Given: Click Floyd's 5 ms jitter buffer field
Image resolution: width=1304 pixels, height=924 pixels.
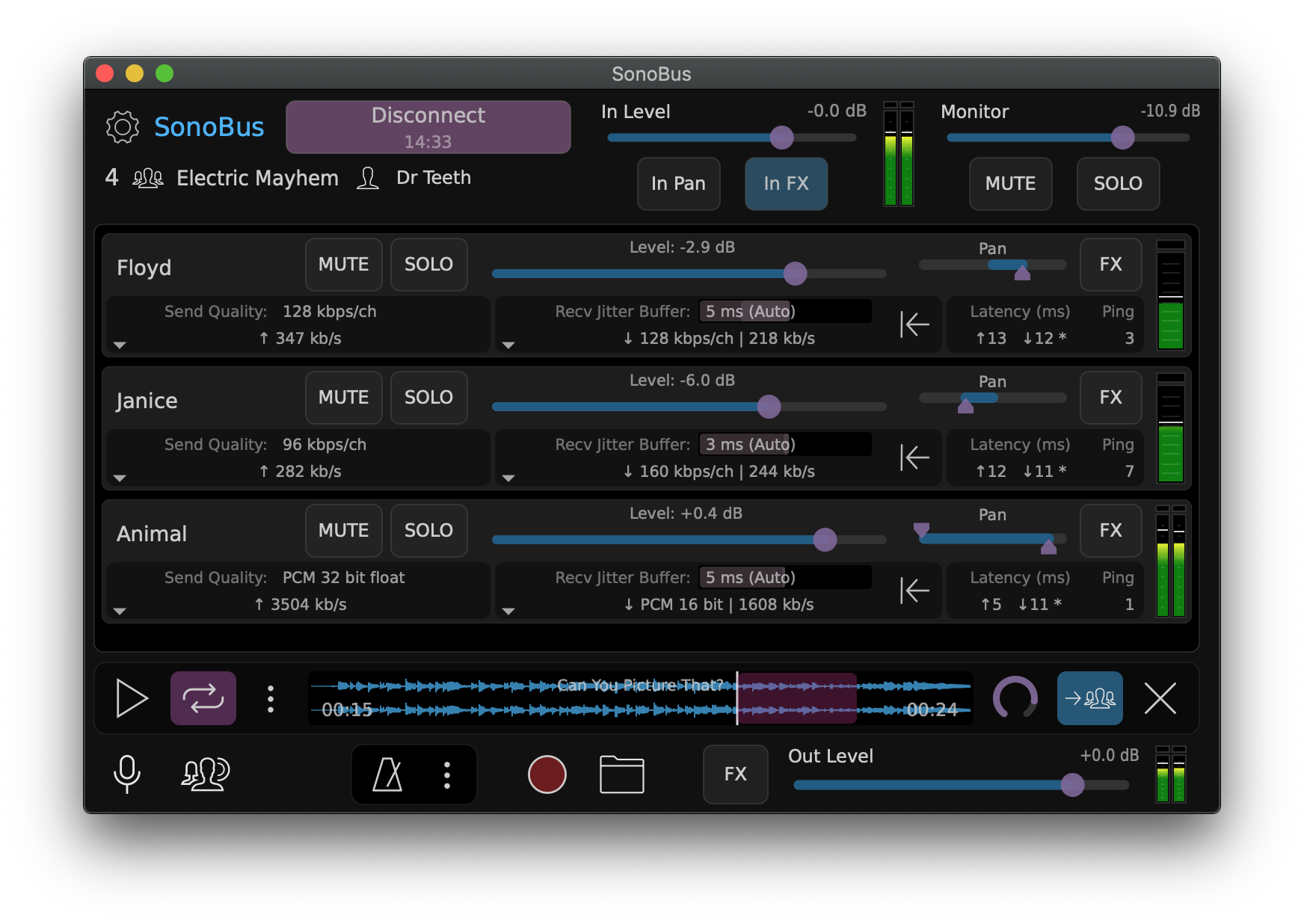Looking at the screenshot, I should (x=785, y=311).
